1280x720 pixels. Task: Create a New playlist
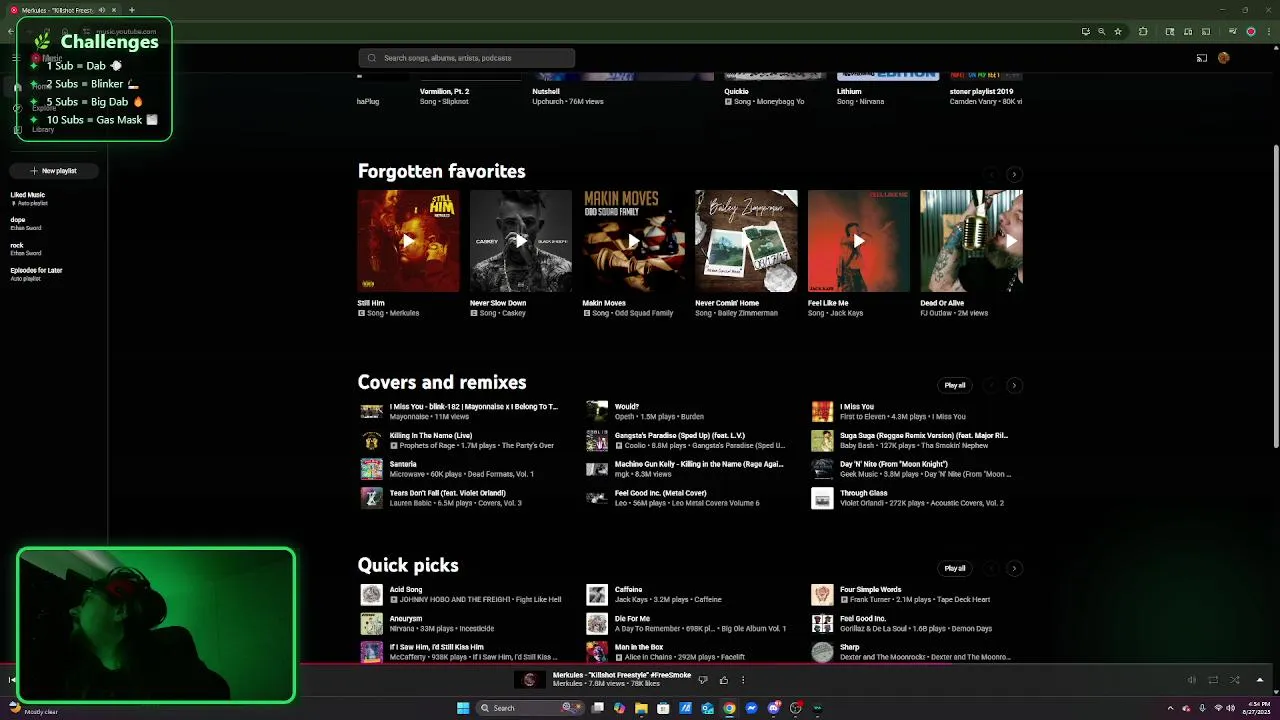tap(54, 171)
